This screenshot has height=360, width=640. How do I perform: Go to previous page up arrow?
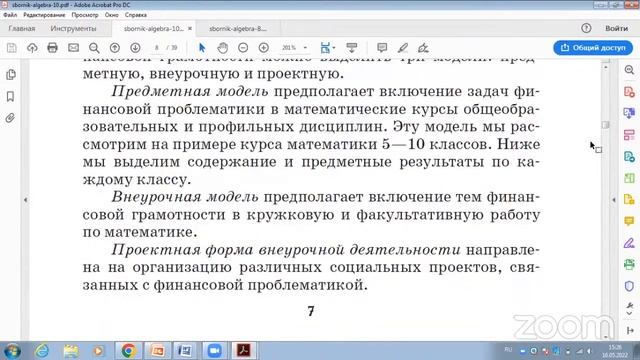115,48
